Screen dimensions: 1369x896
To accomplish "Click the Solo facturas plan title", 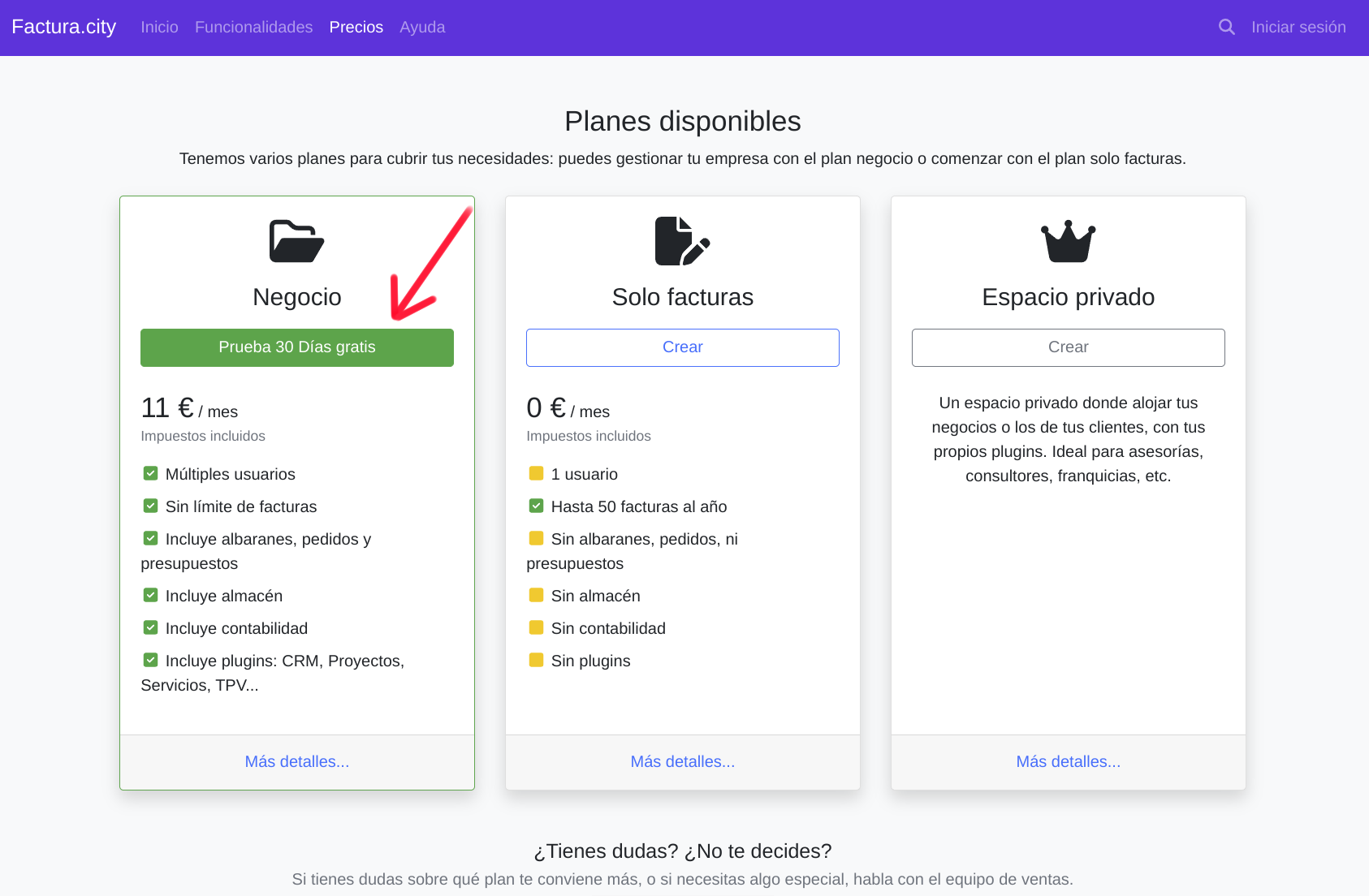I will [x=683, y=297].
